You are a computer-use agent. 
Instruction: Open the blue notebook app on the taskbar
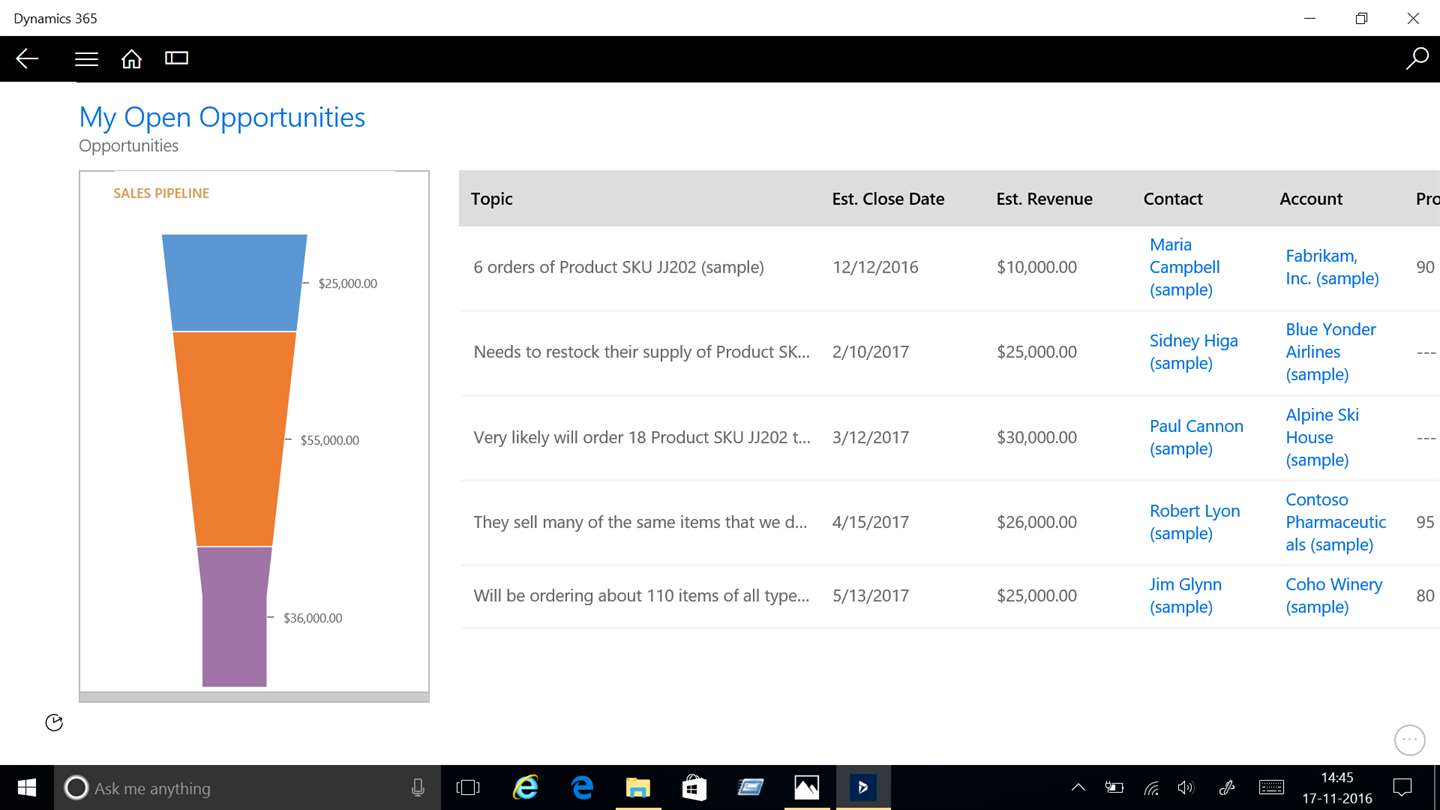[x=750, y=788]
